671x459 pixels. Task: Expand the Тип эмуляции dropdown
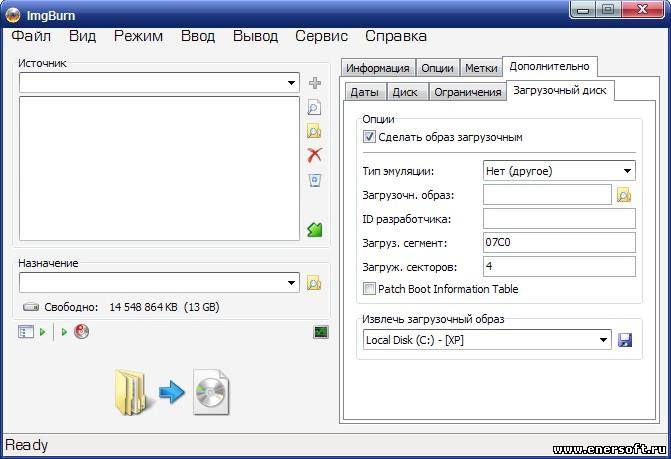coord(627,171)
